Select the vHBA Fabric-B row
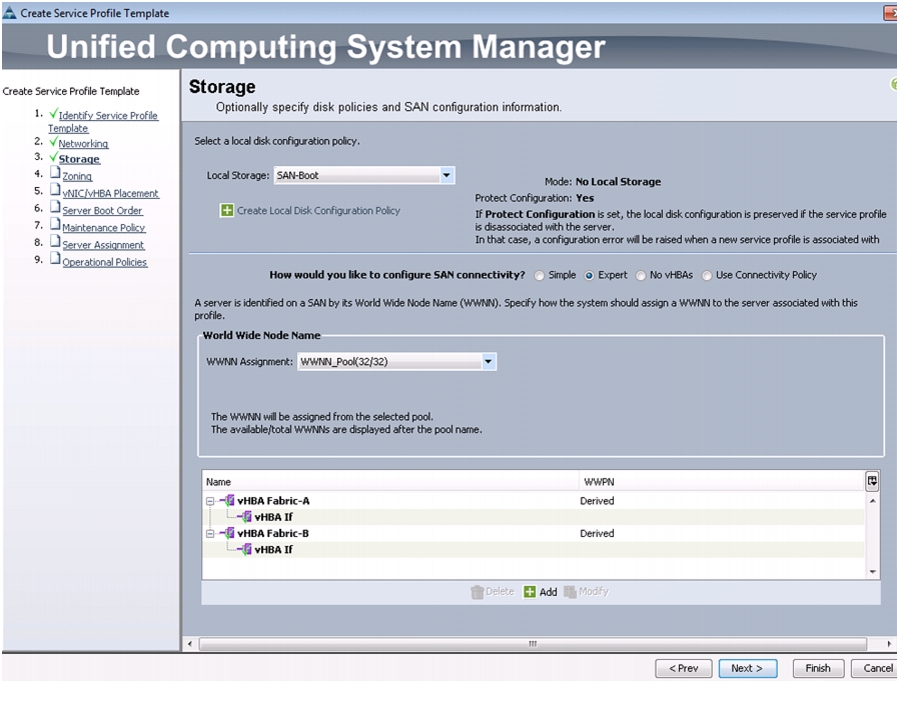The height and width of the screenshot is (719, 897). 534,533
